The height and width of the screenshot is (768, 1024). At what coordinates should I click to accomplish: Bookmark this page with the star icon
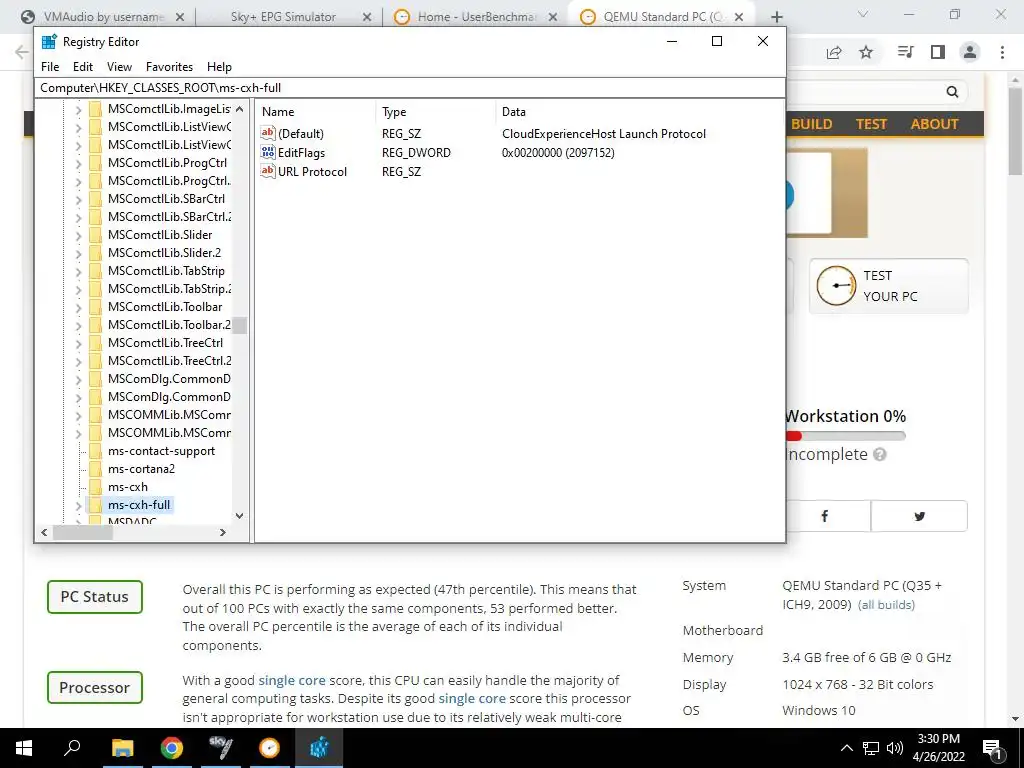(866, 52)
